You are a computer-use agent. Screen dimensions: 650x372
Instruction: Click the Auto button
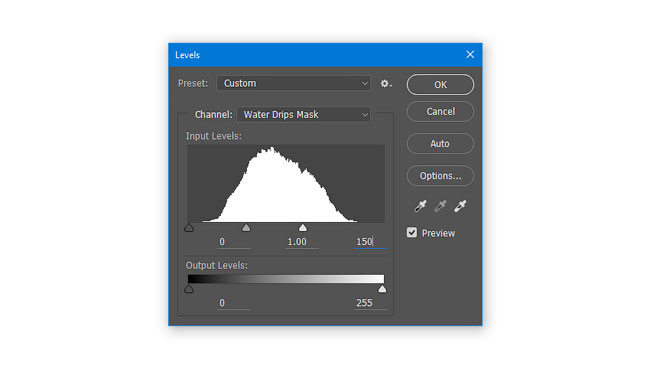[440, 143]
